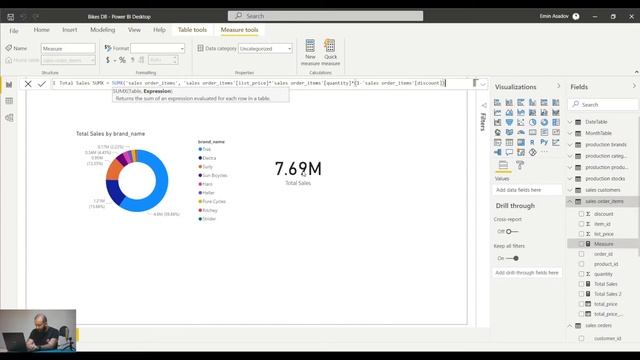Select Python visual icon

[x=544, y=142]
